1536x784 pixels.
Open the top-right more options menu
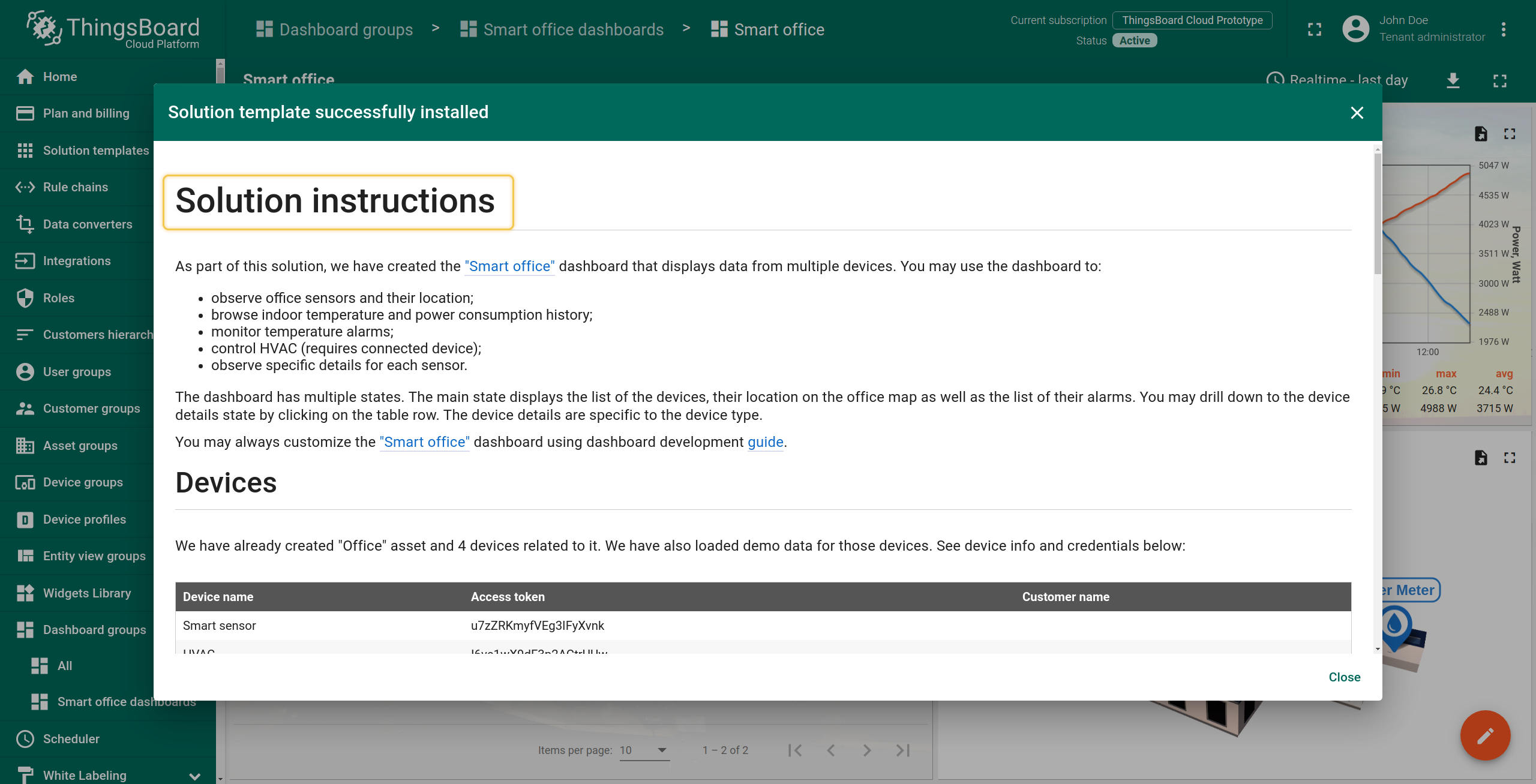coord(1504,29)
